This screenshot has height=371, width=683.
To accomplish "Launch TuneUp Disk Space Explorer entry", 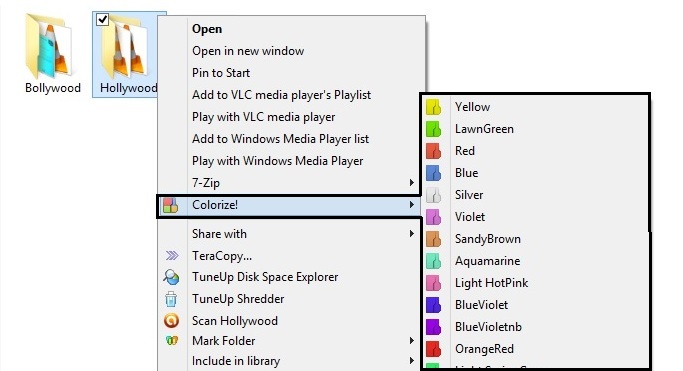I will point(265,277).
